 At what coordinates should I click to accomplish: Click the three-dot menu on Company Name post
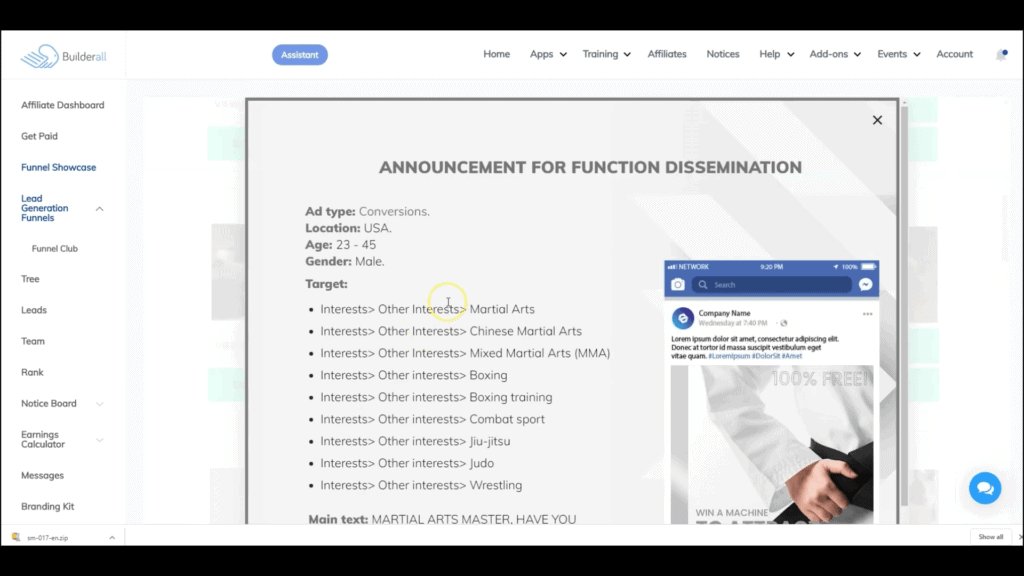pos(867,314)
